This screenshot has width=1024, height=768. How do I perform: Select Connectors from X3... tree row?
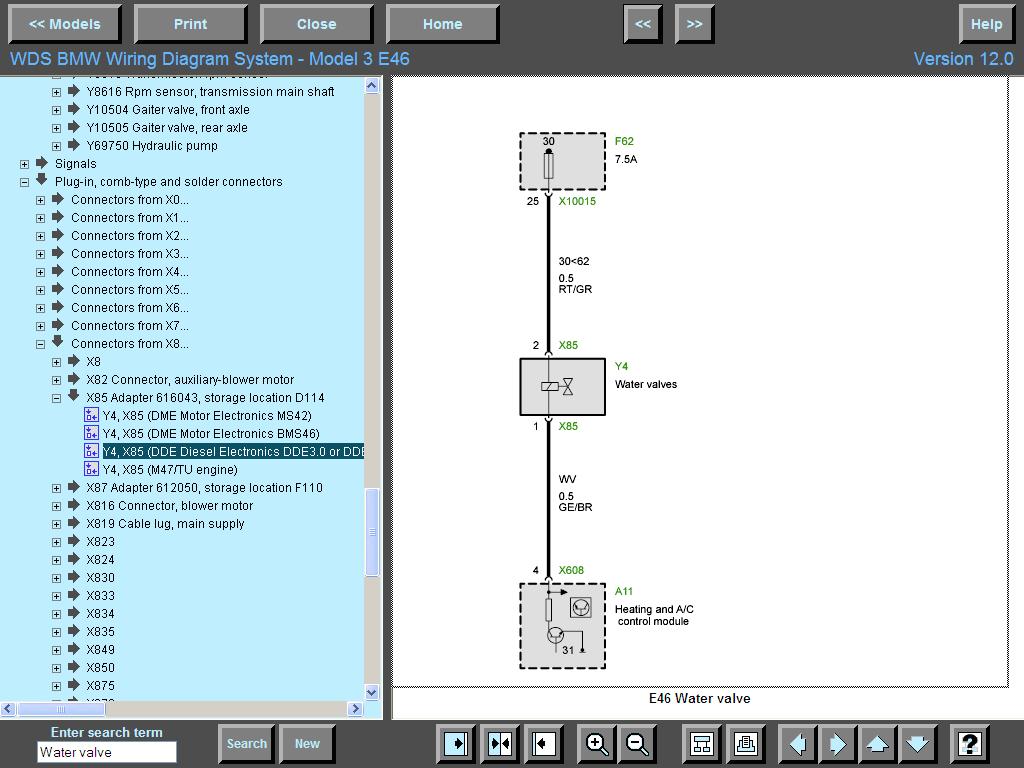pos(129,253)
